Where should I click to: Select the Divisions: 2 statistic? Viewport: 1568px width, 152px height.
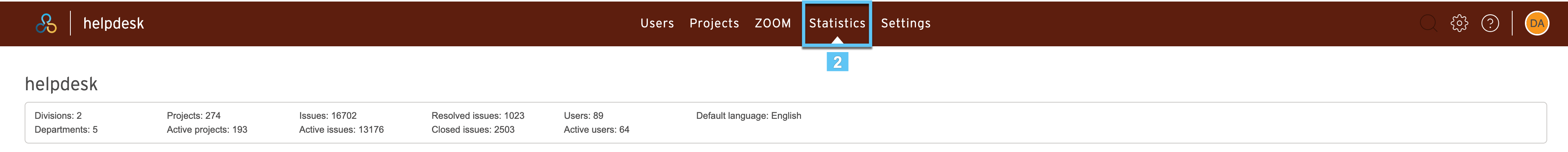point(58,115)
